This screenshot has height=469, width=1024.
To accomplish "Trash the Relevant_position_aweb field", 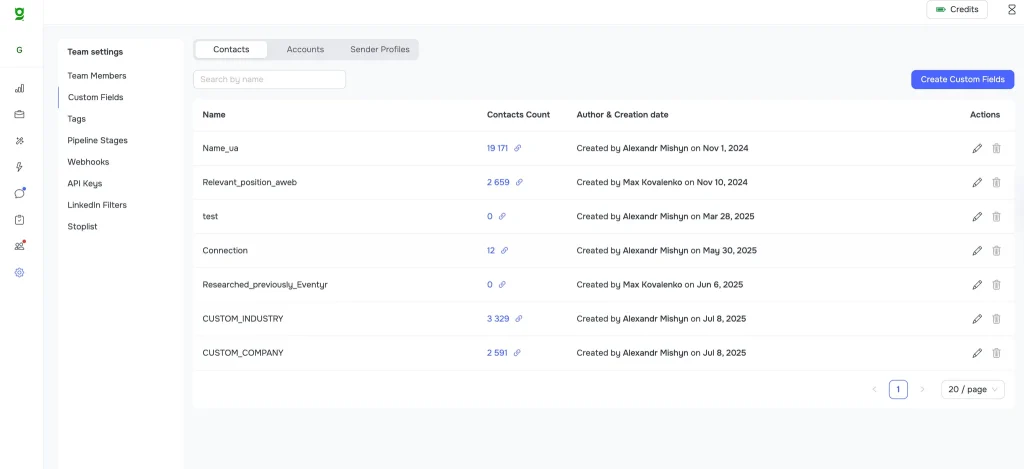I will (x=996, y=182).
